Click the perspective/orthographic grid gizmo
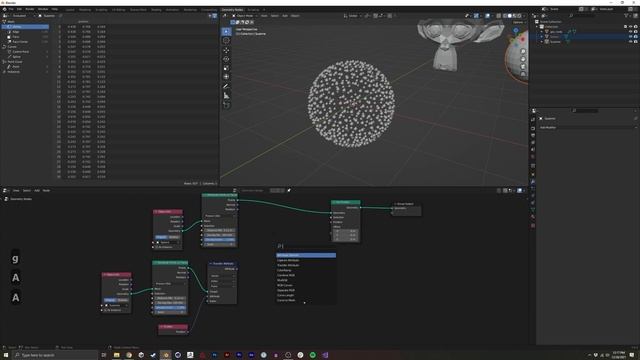Screen dimensions: 640x360 [523, 74]
